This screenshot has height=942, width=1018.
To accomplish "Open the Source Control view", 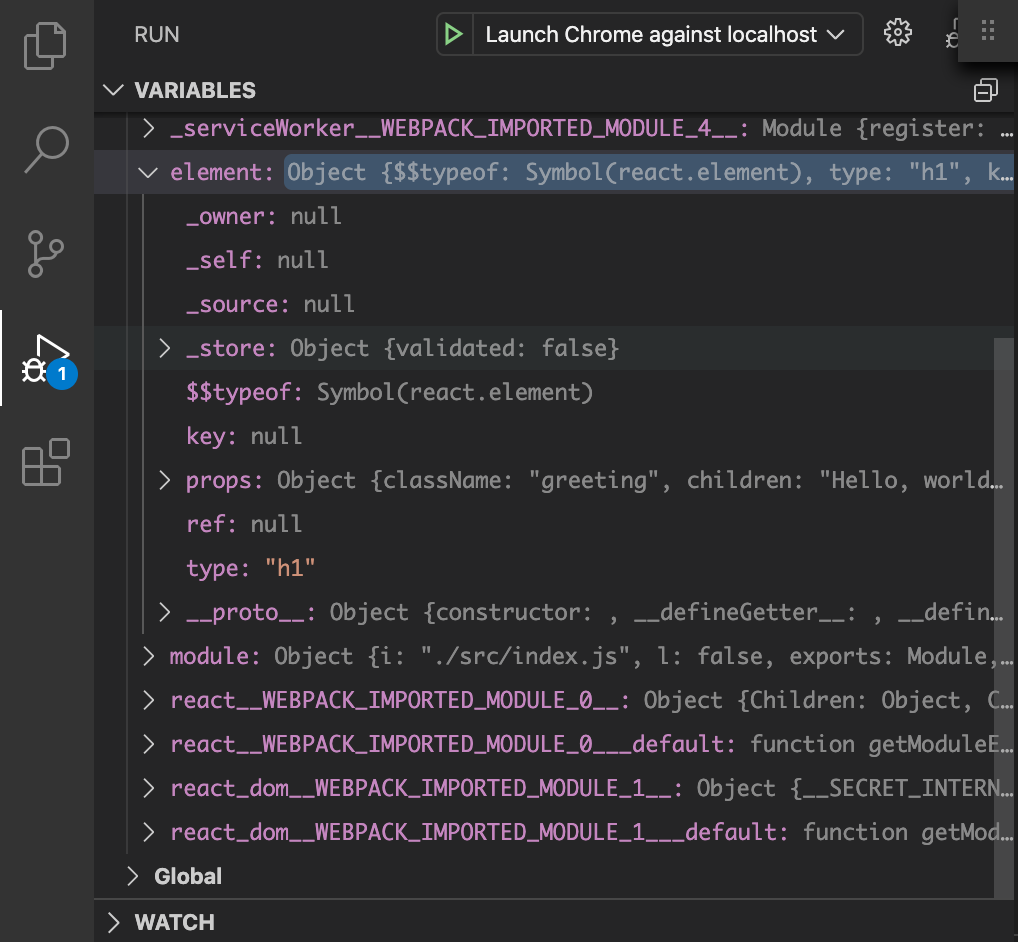I will tap(44, 254).
